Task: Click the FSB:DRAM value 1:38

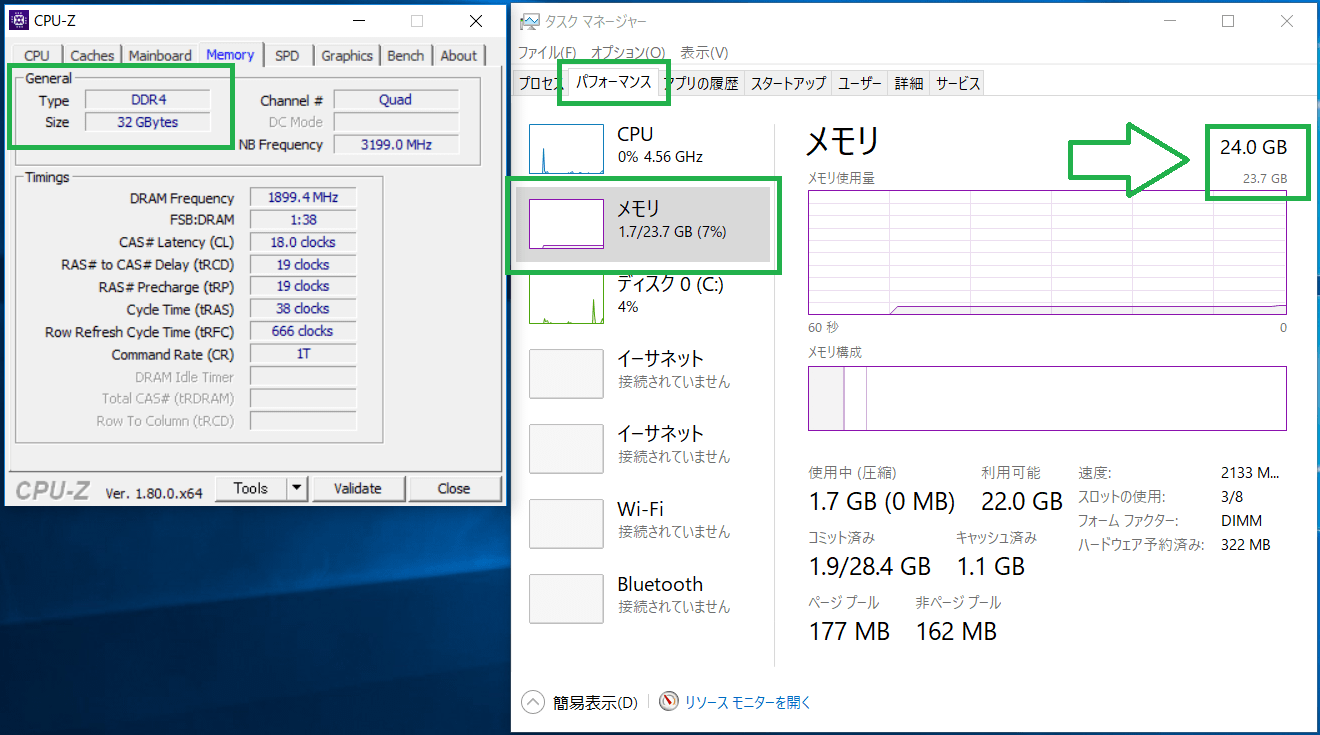Action: click(x=303, y=220)
